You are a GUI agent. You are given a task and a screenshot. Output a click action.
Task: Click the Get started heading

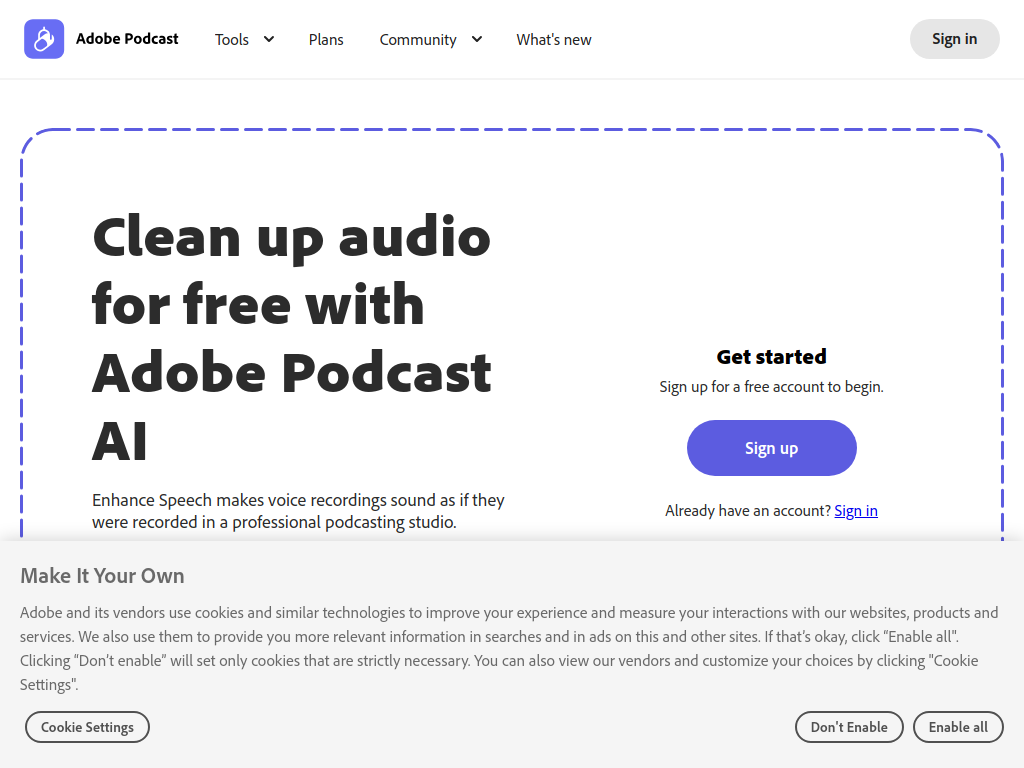(x=771, y=357)
